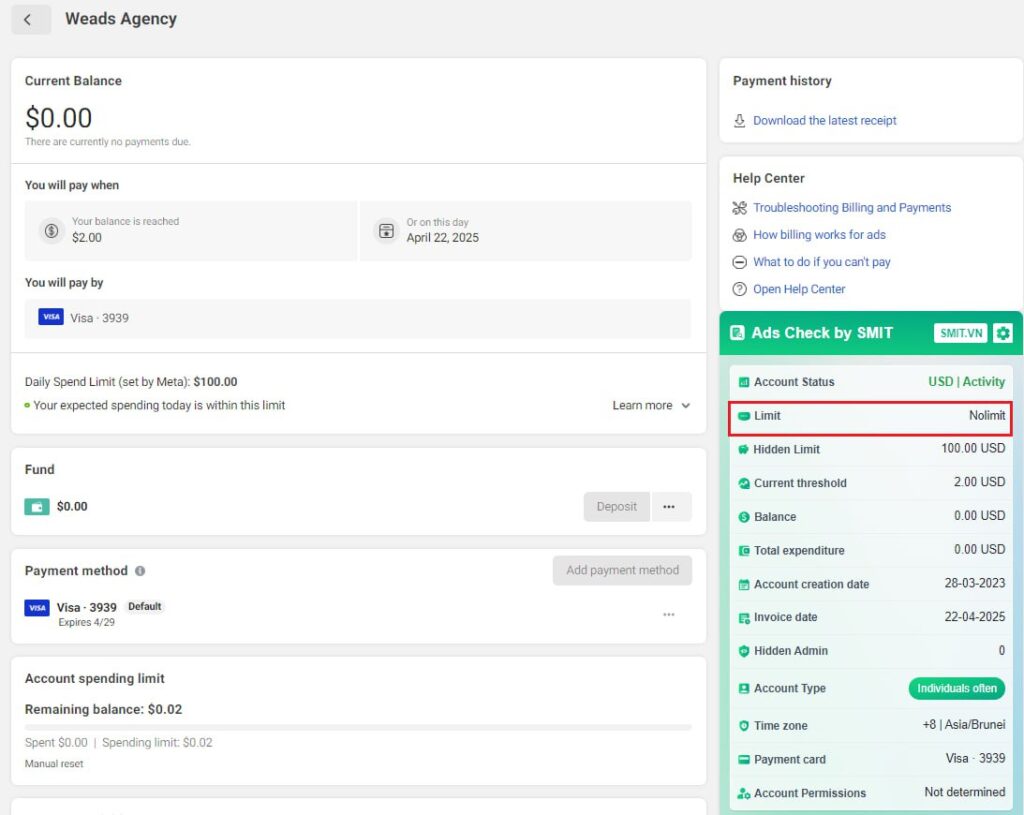Click the account spending limit progress bar
Screen dimensions: 1024x815
click(358, 727)
